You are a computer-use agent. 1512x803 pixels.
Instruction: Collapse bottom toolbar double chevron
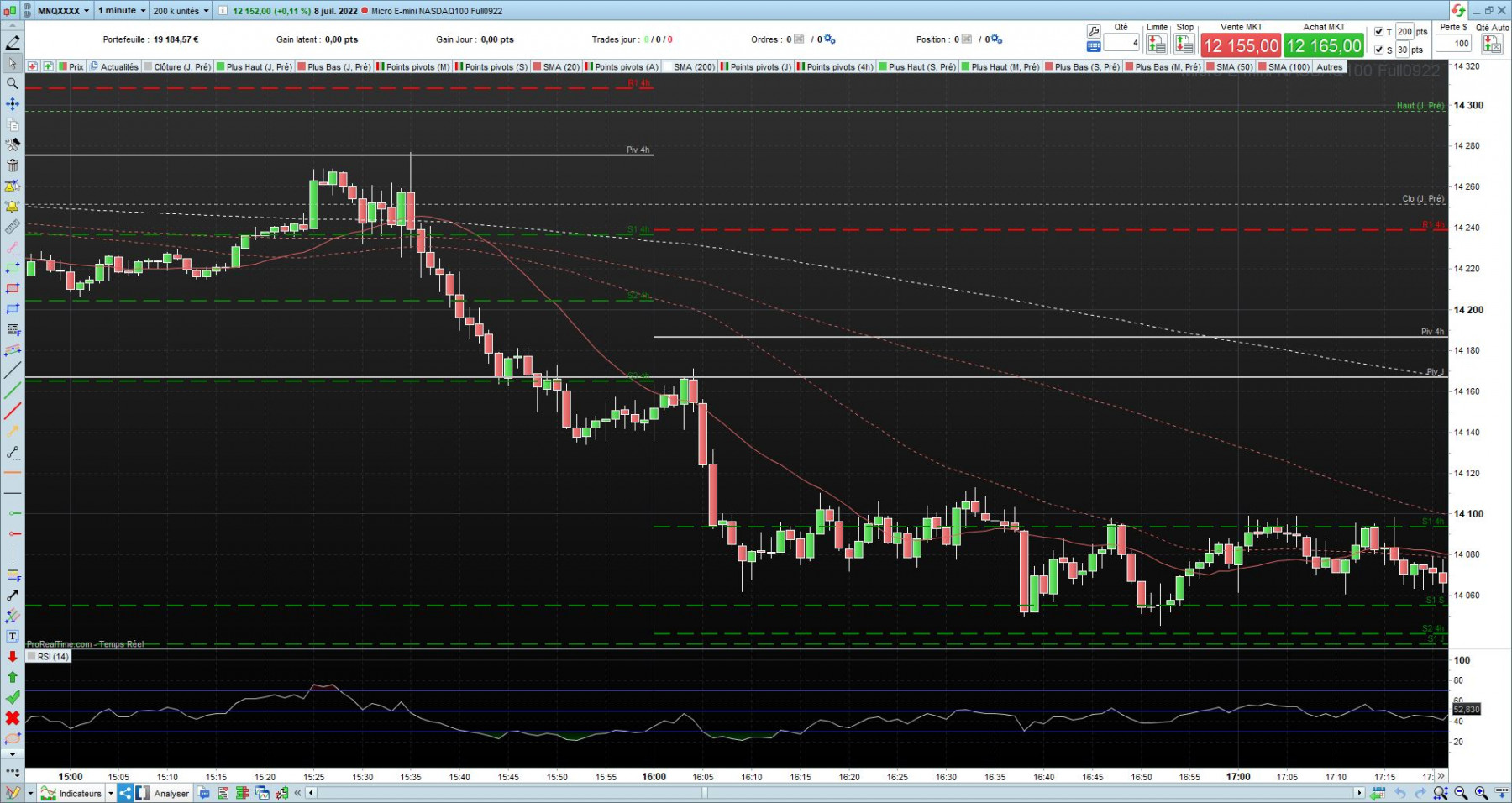pos(297,793)
